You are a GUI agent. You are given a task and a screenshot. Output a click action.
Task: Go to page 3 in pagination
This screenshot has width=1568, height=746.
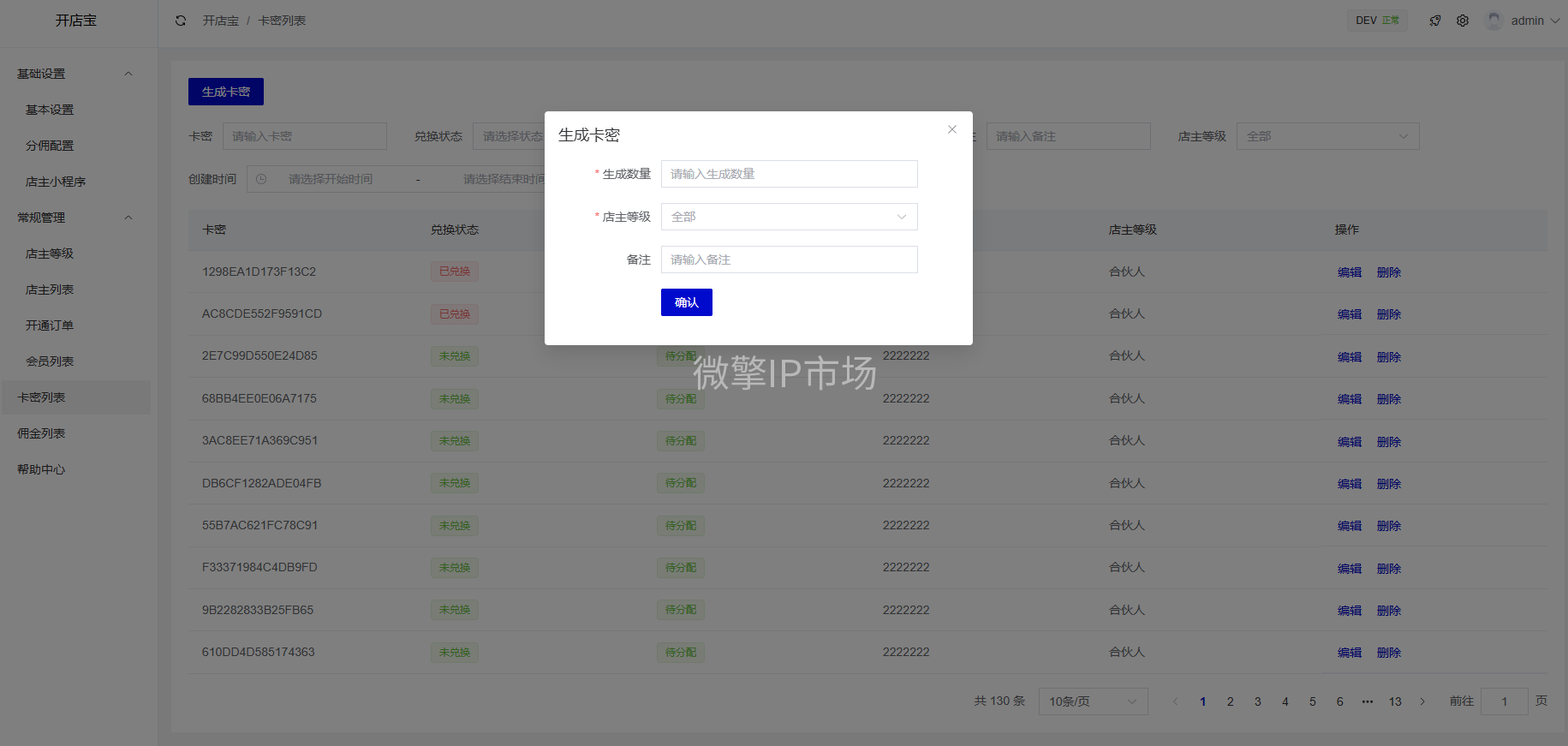(1257, 701)
